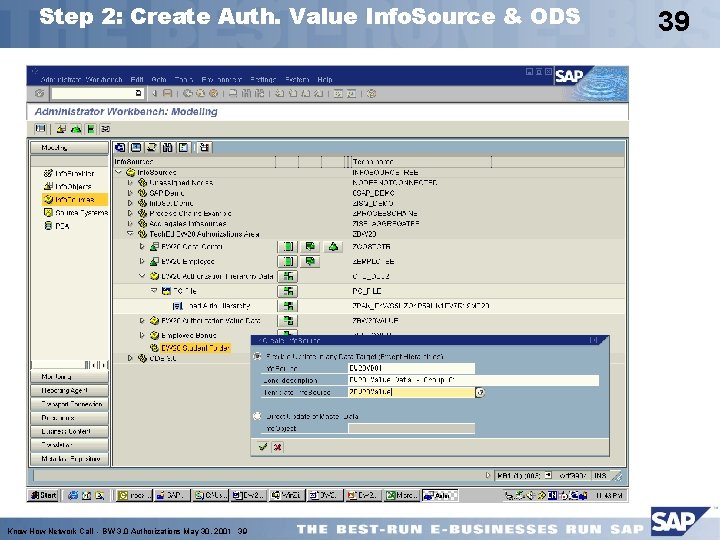Expand the status bar system info arrow
This screenshot has height=540, width=720.
[488, 475]
